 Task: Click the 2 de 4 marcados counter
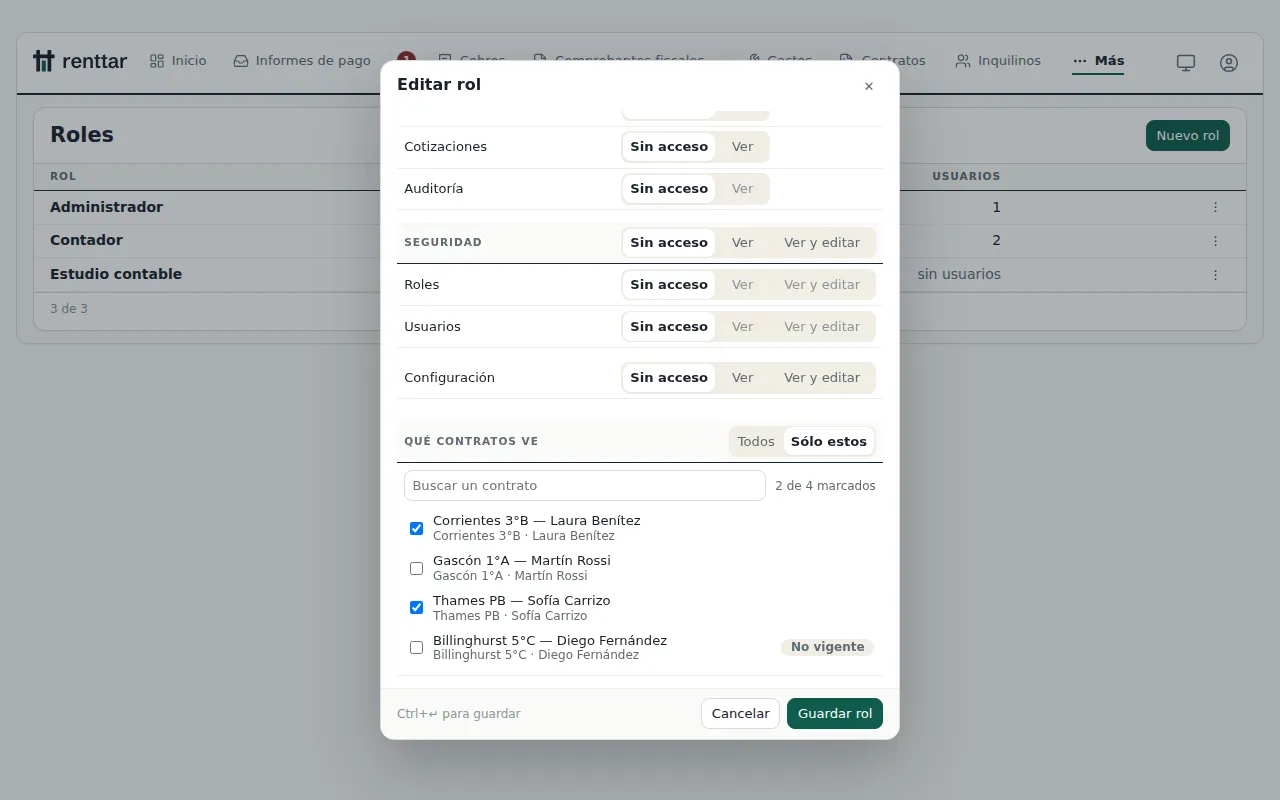tap(825, 486)
